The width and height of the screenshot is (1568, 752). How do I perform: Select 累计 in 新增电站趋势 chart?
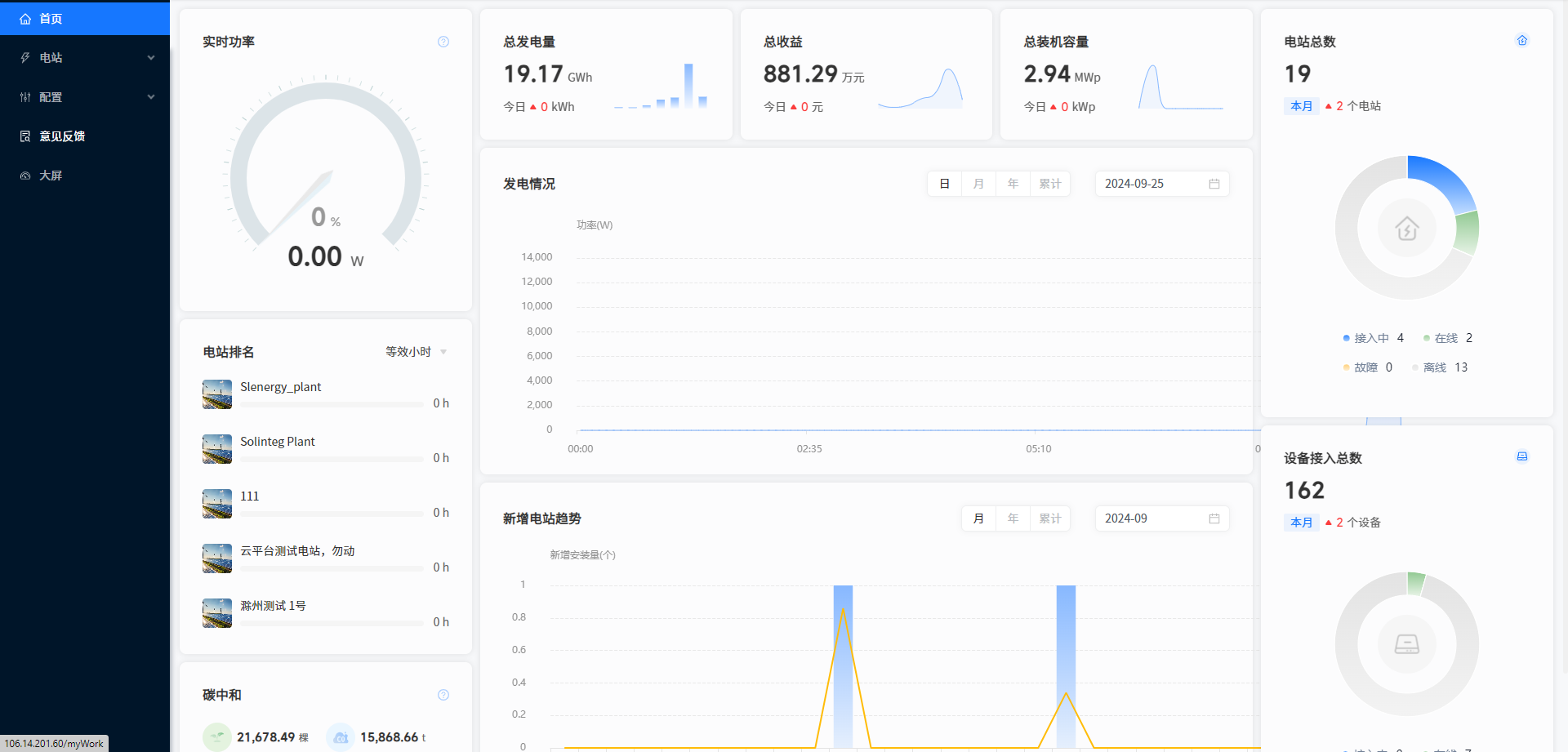1049,519
